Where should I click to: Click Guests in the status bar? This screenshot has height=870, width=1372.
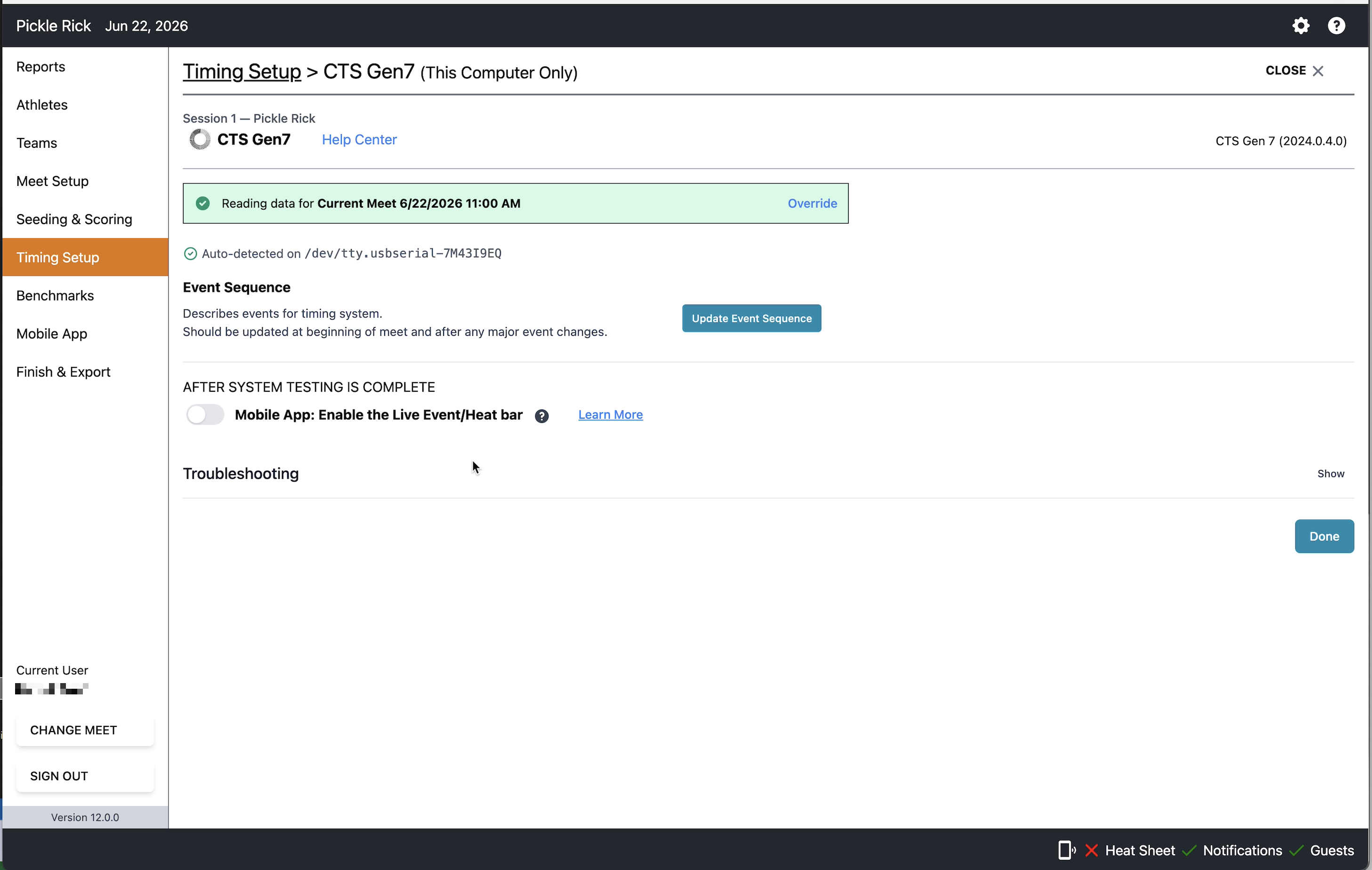pos(1332,850)
